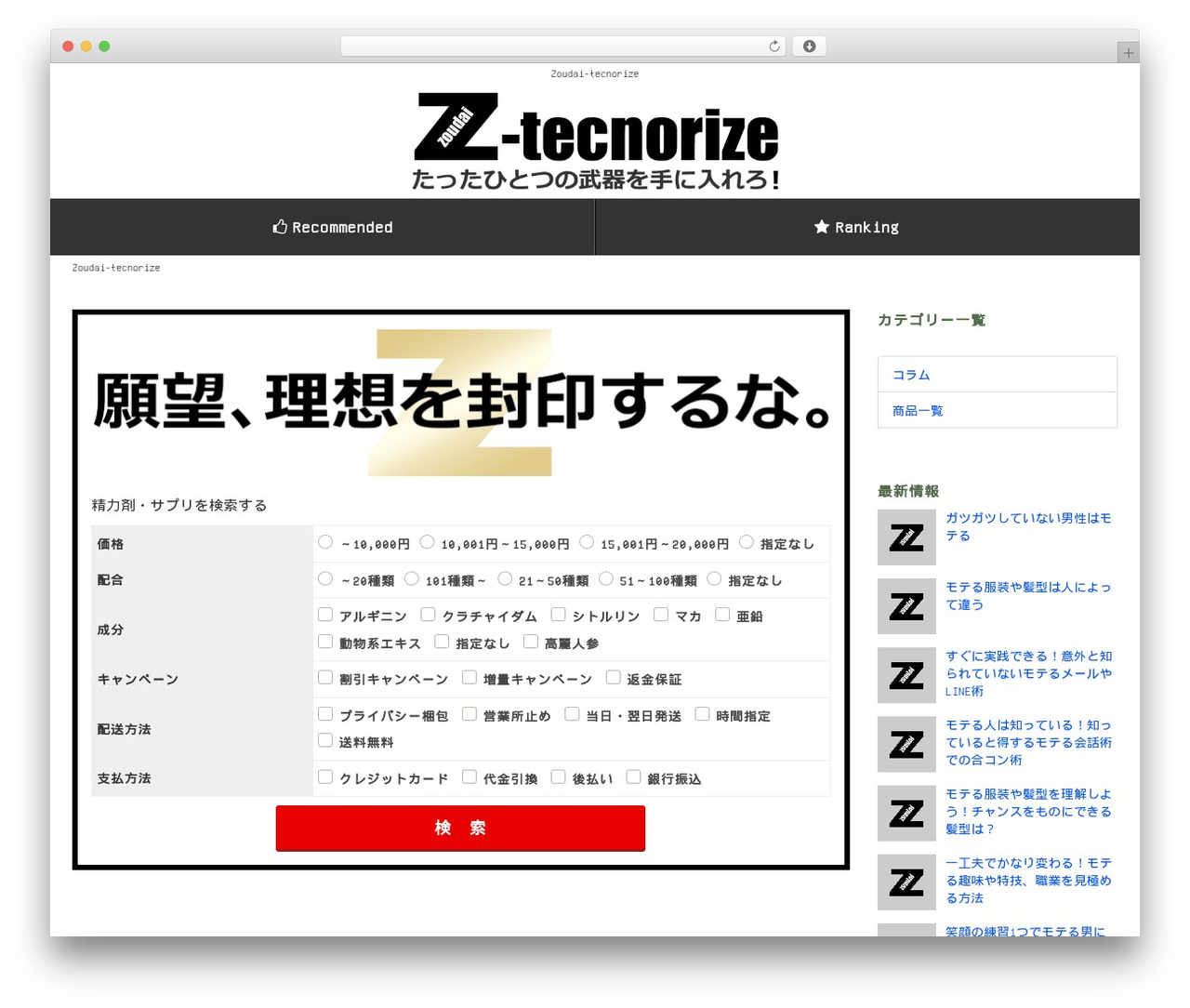Click the Zoudai-tecnorize breadcrumb link

[x=116, y=268]
